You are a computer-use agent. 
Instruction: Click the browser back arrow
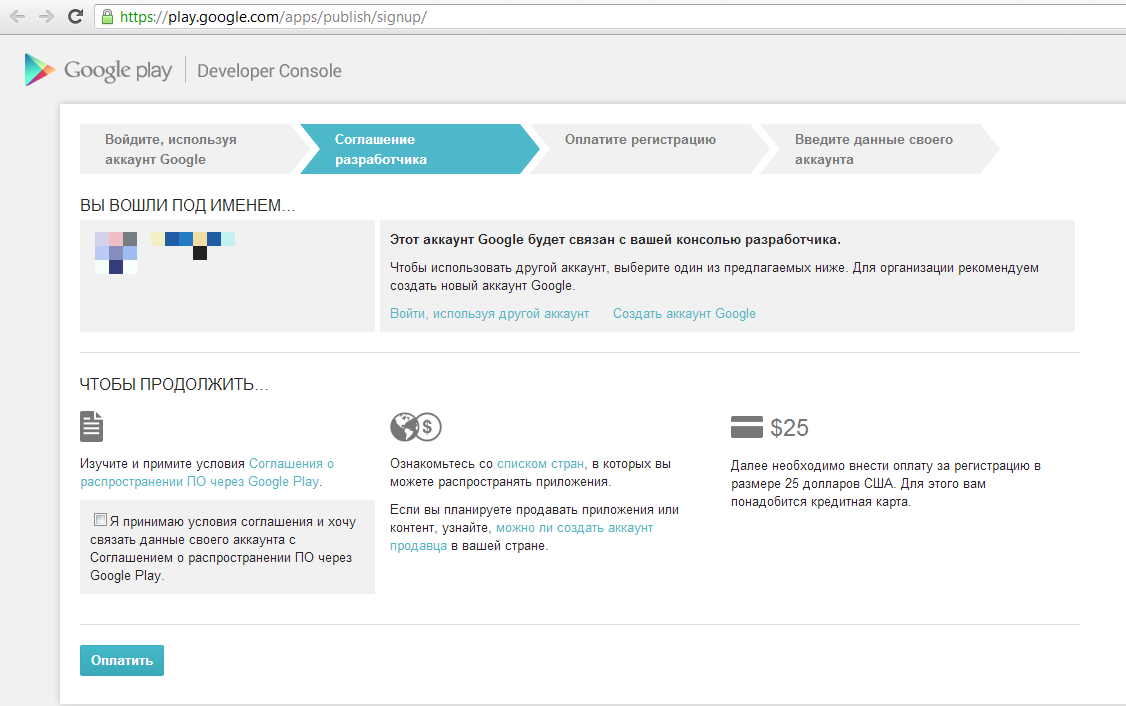tap(17, 17)
